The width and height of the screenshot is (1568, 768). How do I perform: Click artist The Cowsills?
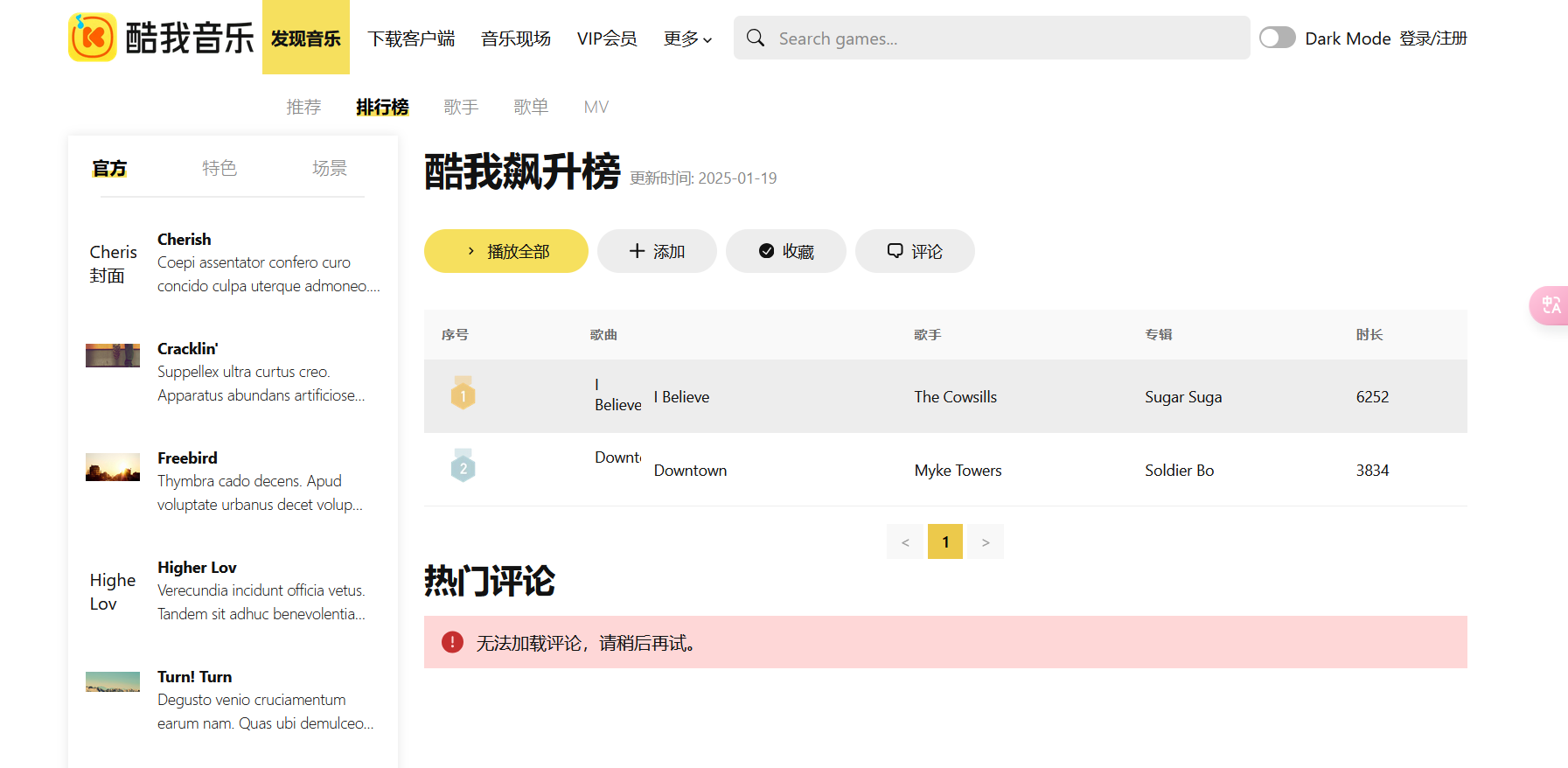(956, 396)
